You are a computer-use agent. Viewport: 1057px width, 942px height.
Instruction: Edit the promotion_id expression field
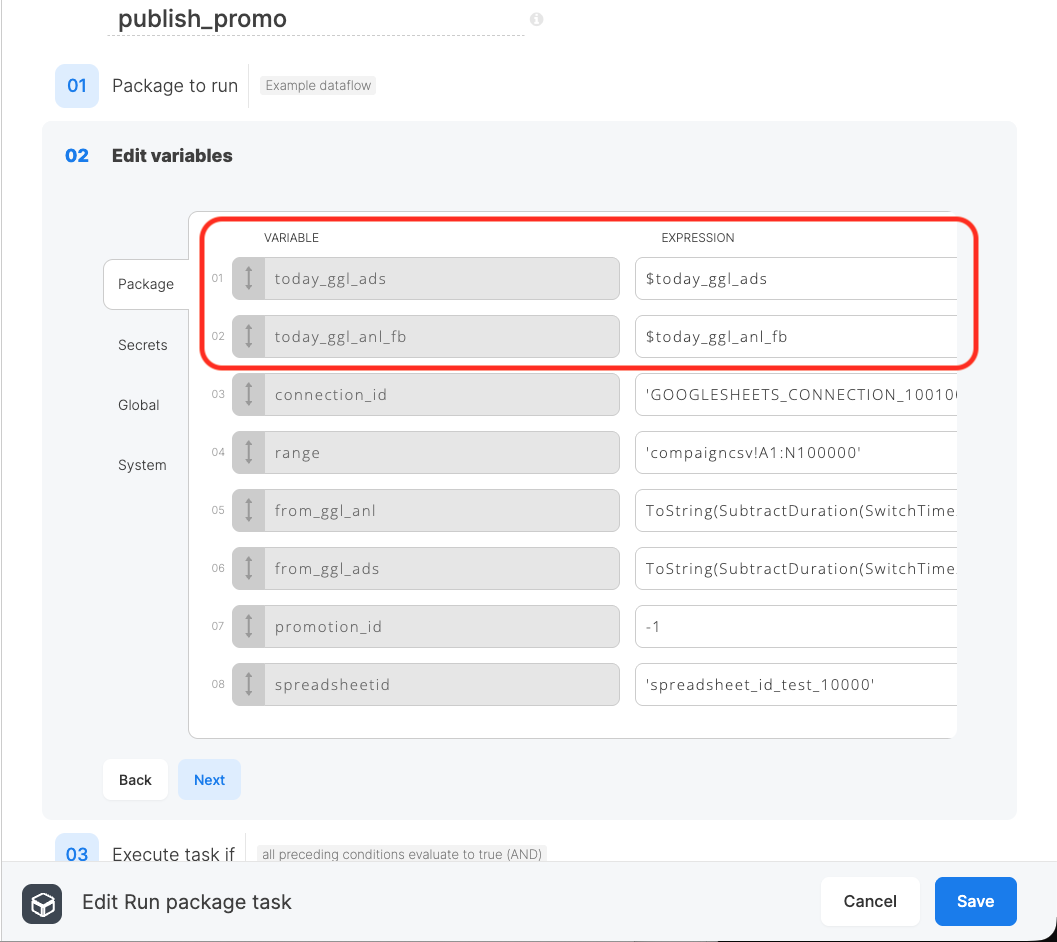[795, 626]
